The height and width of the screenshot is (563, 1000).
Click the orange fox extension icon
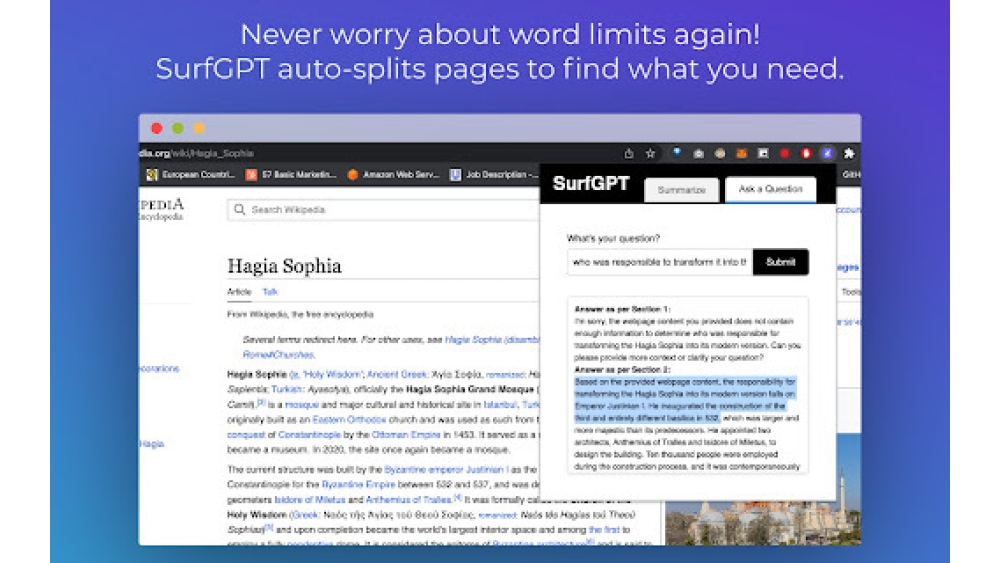(x=741, y=154)
